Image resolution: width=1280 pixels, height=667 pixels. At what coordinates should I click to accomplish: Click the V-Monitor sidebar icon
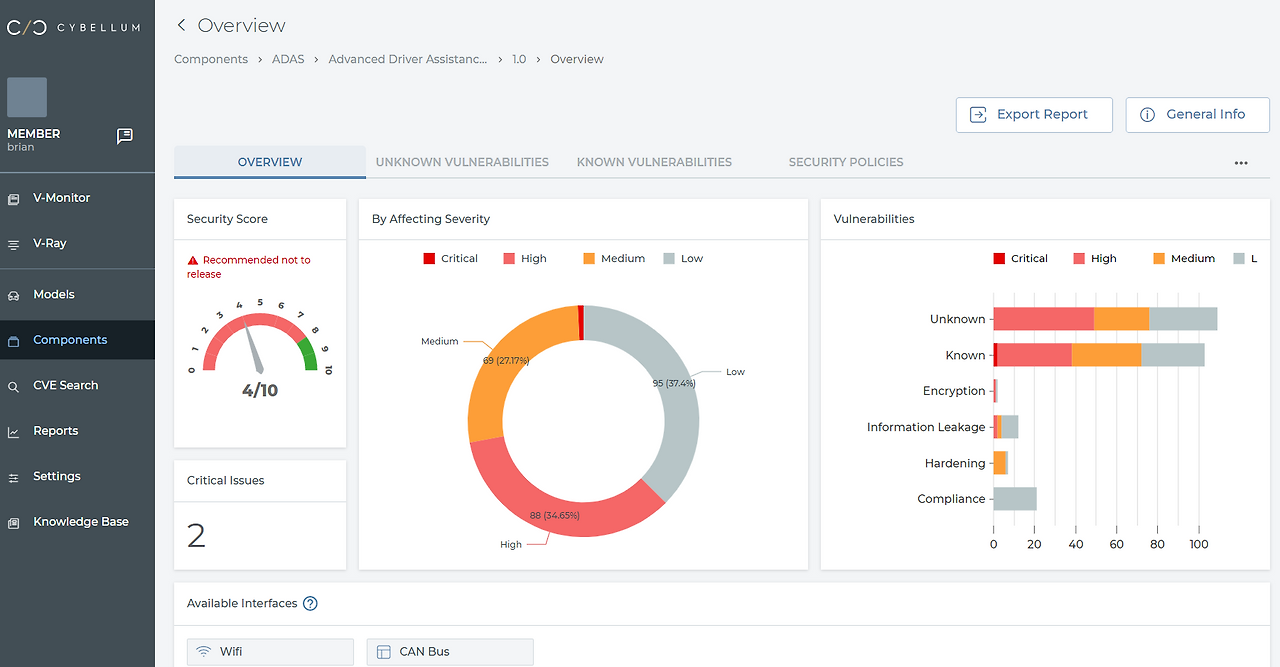click(x=13, y=199)
